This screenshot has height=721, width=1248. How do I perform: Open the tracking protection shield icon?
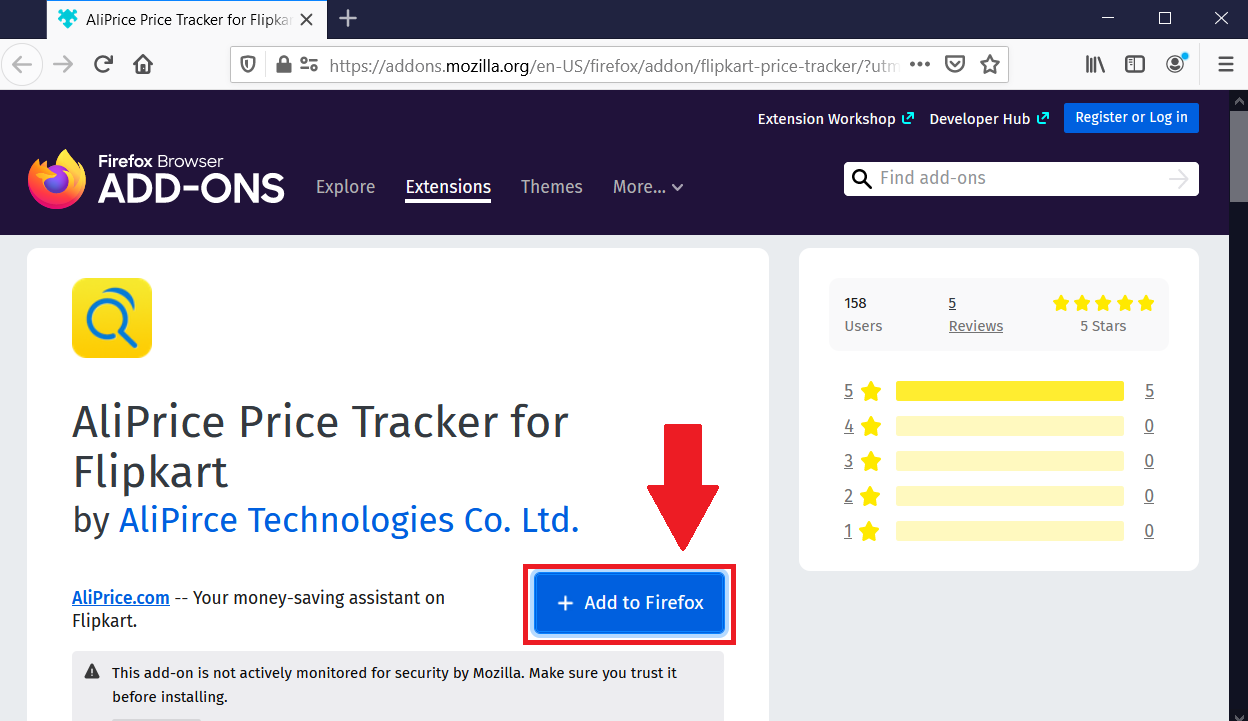pyautogui.click(x=249, y=65)
